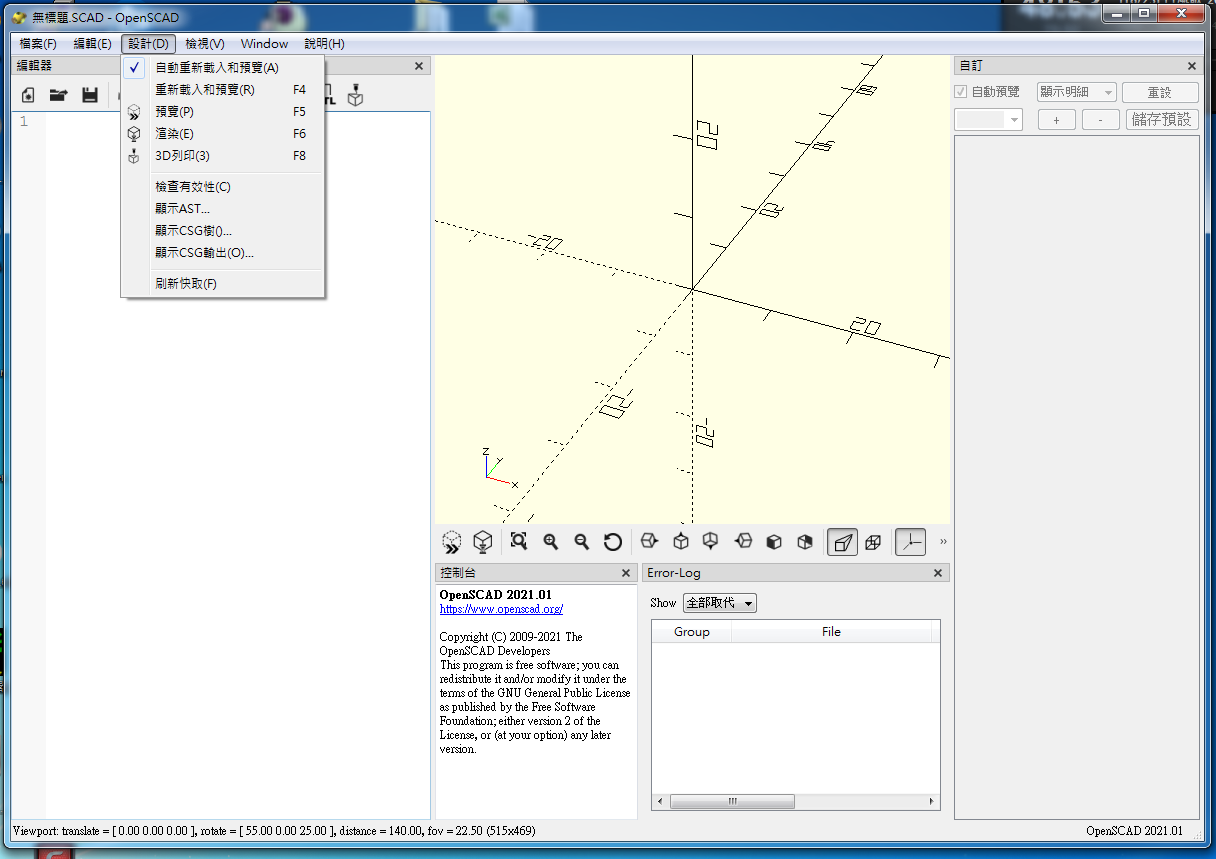This screenshot has height=859, width=1216.
Task: Select the Back view cube icon
Action: 805,541
